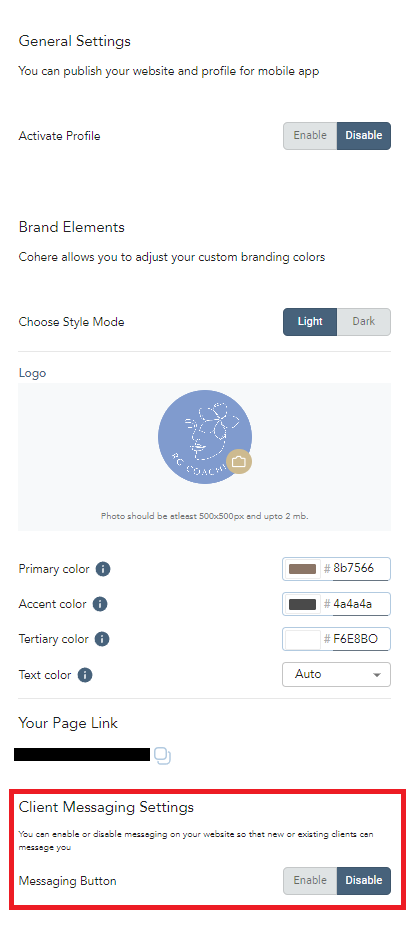Open the Text color Auto dropdown
This screenshot has height=934, width=417.
(337, 674)
